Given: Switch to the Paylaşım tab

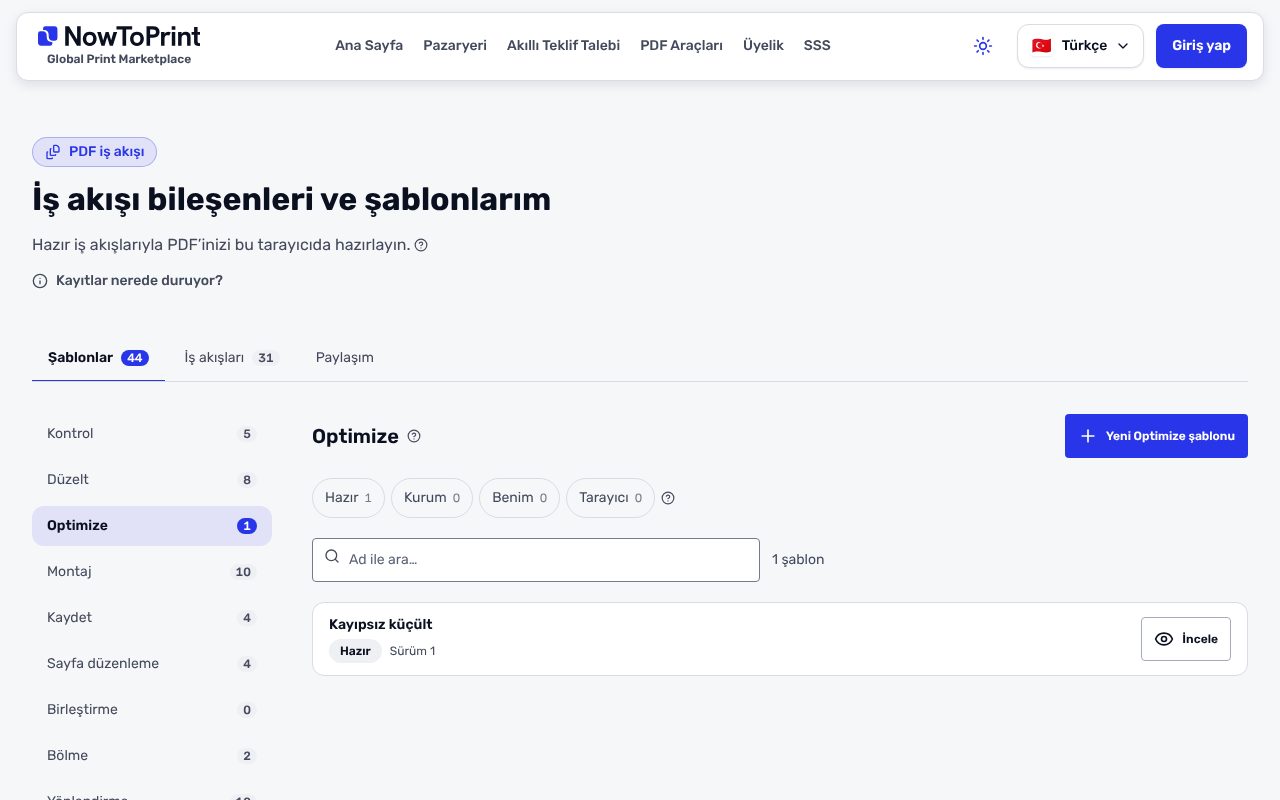Looking at the screenshot, I should coord(345,357).
